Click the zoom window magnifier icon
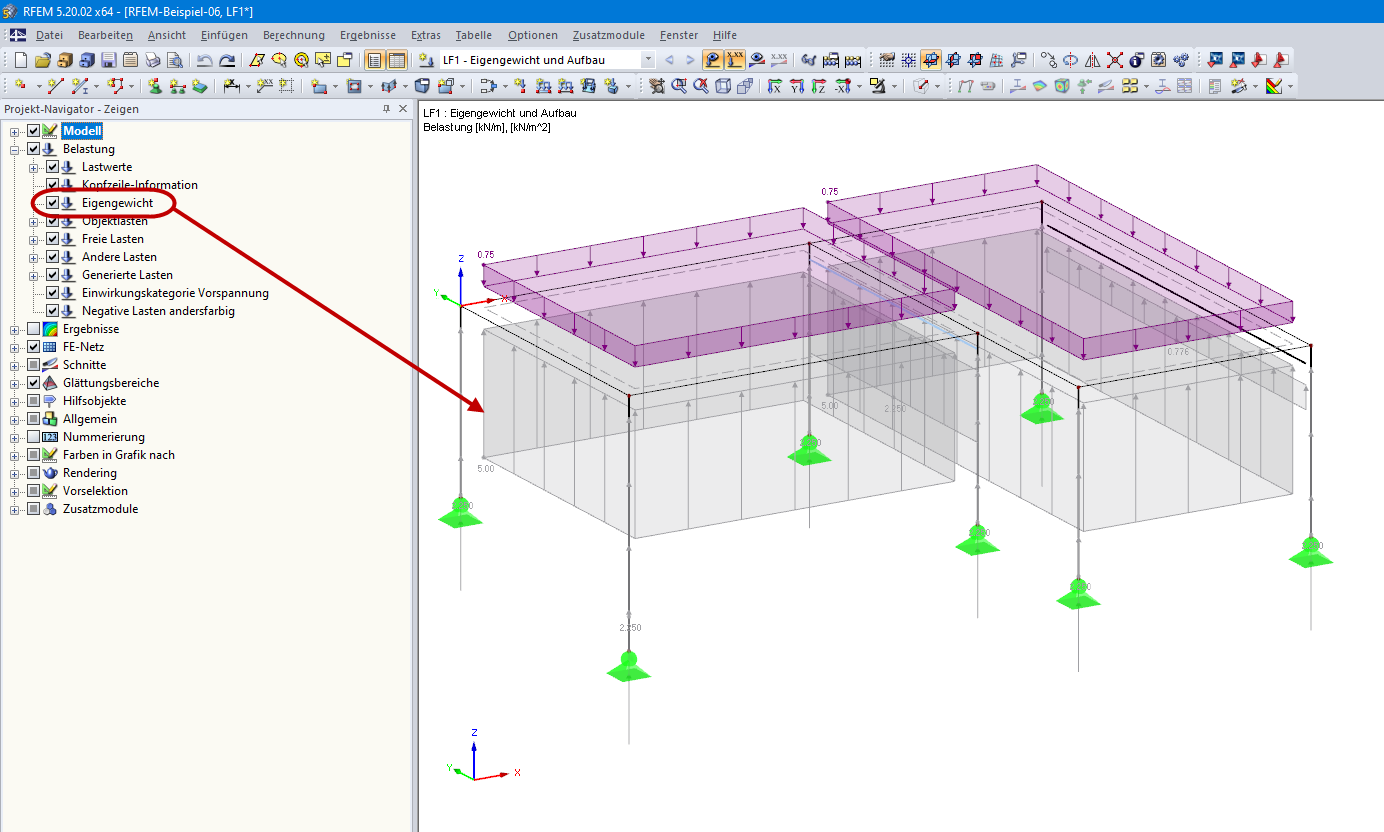Image resolution: width=1384 pixels, height=832 pixels. (679, 86)
